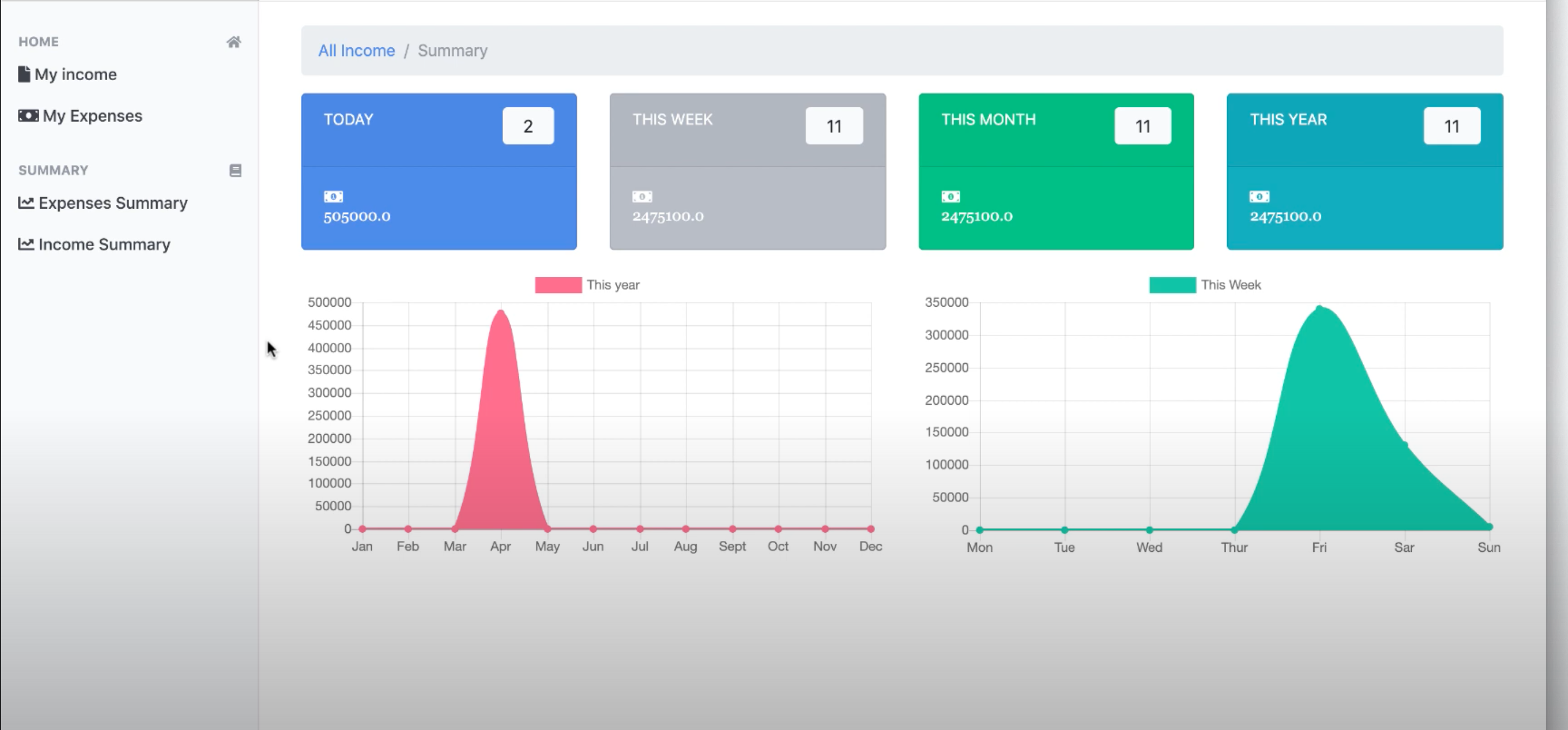This screenshot has height=730, width=1568.
Task: Select the document icon beside My income
Action: tap(24, 73)
